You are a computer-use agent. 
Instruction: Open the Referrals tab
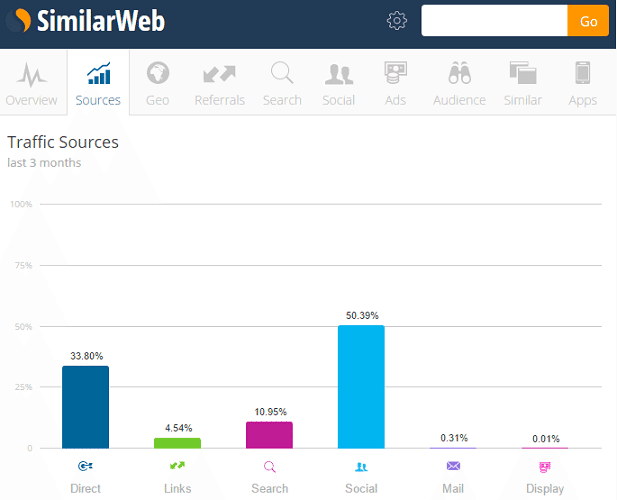(219, 83)
